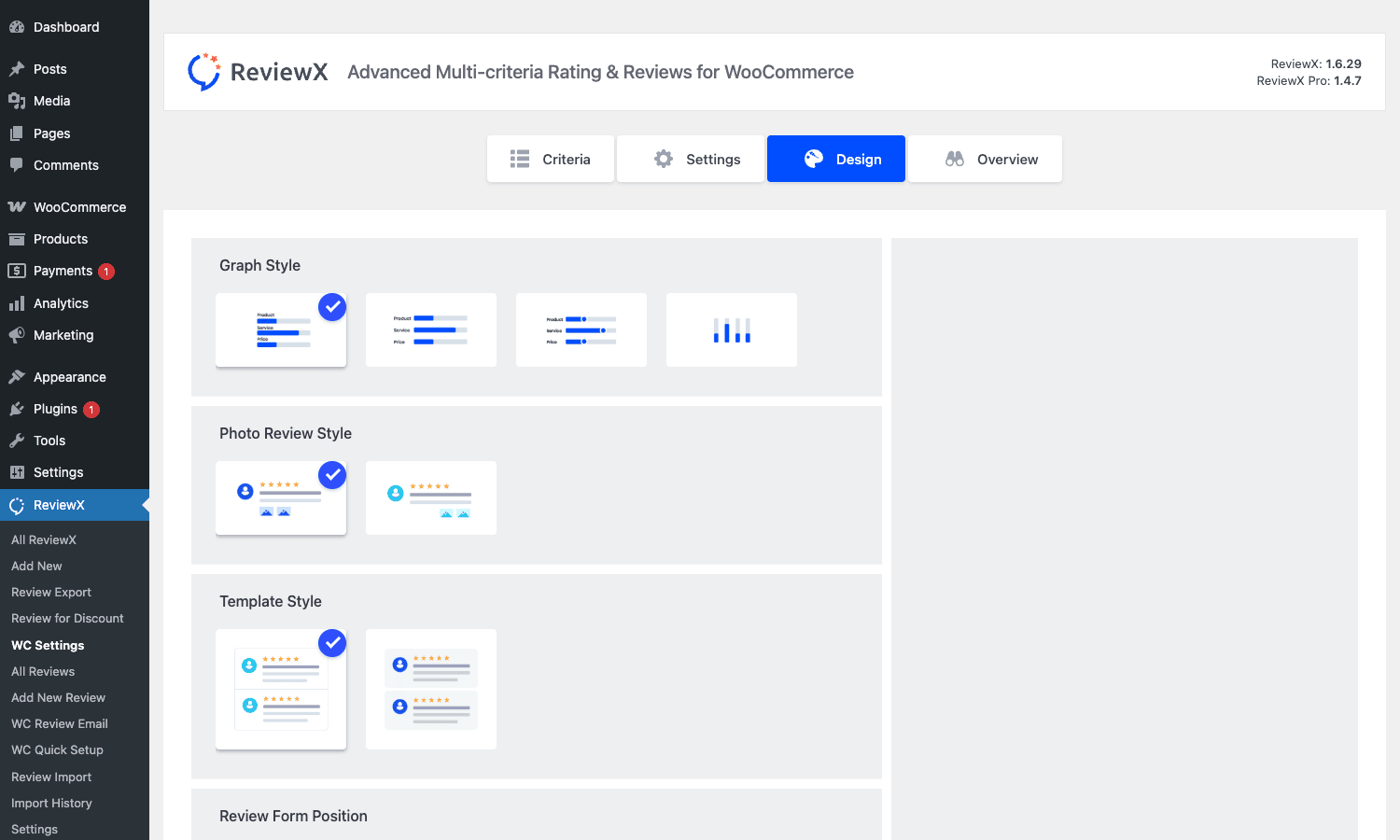Select second graph style with labels beside bars

(x=431, y=329)
